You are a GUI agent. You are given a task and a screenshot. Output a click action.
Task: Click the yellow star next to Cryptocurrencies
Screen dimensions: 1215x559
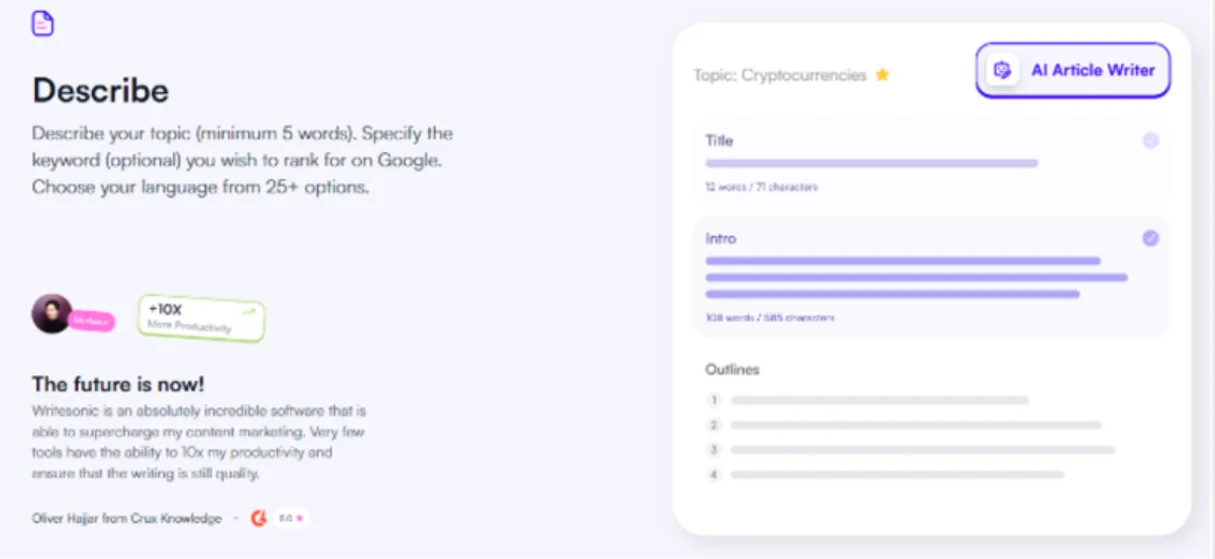pyautogui.click(x=883, y=75)
